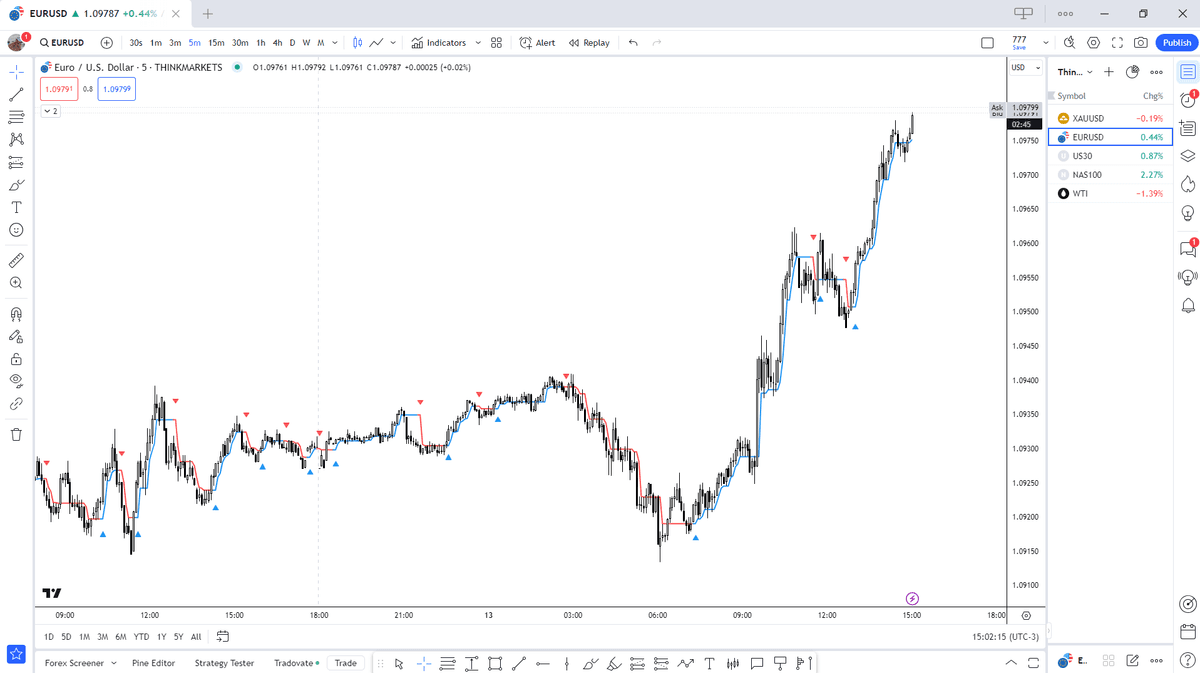Viewport: 1200px width, 673px height.
Task: Open watchlist advanced view pie icon
Action: pyautogui.click(x=1133, y=72)
